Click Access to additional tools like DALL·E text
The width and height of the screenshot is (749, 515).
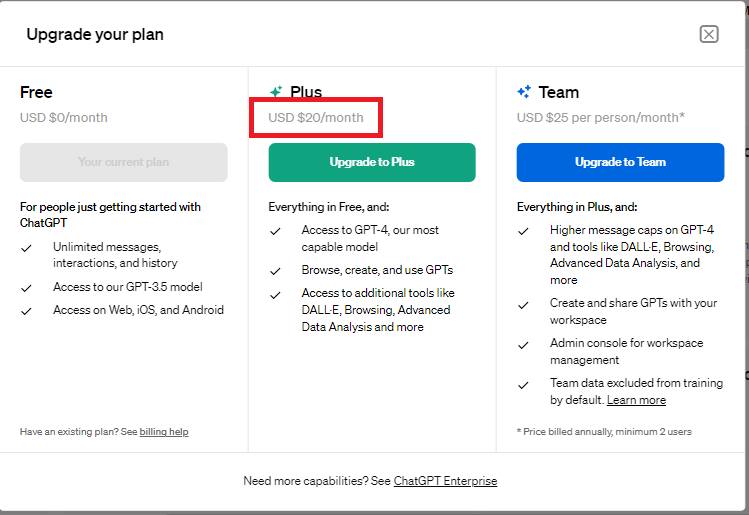[378, 310]
